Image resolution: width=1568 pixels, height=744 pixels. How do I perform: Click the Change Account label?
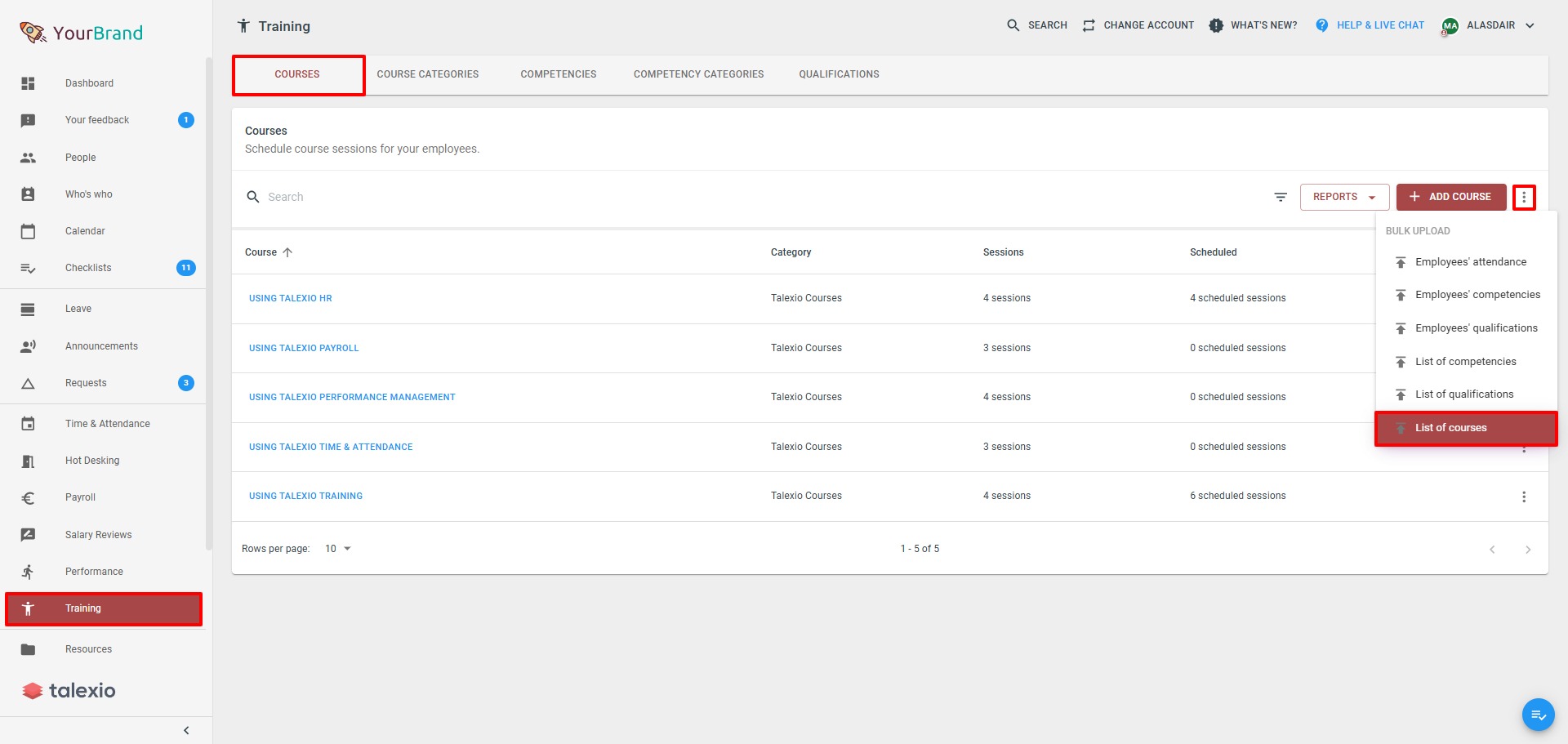pyautogui.click(x=1148, y=25)
